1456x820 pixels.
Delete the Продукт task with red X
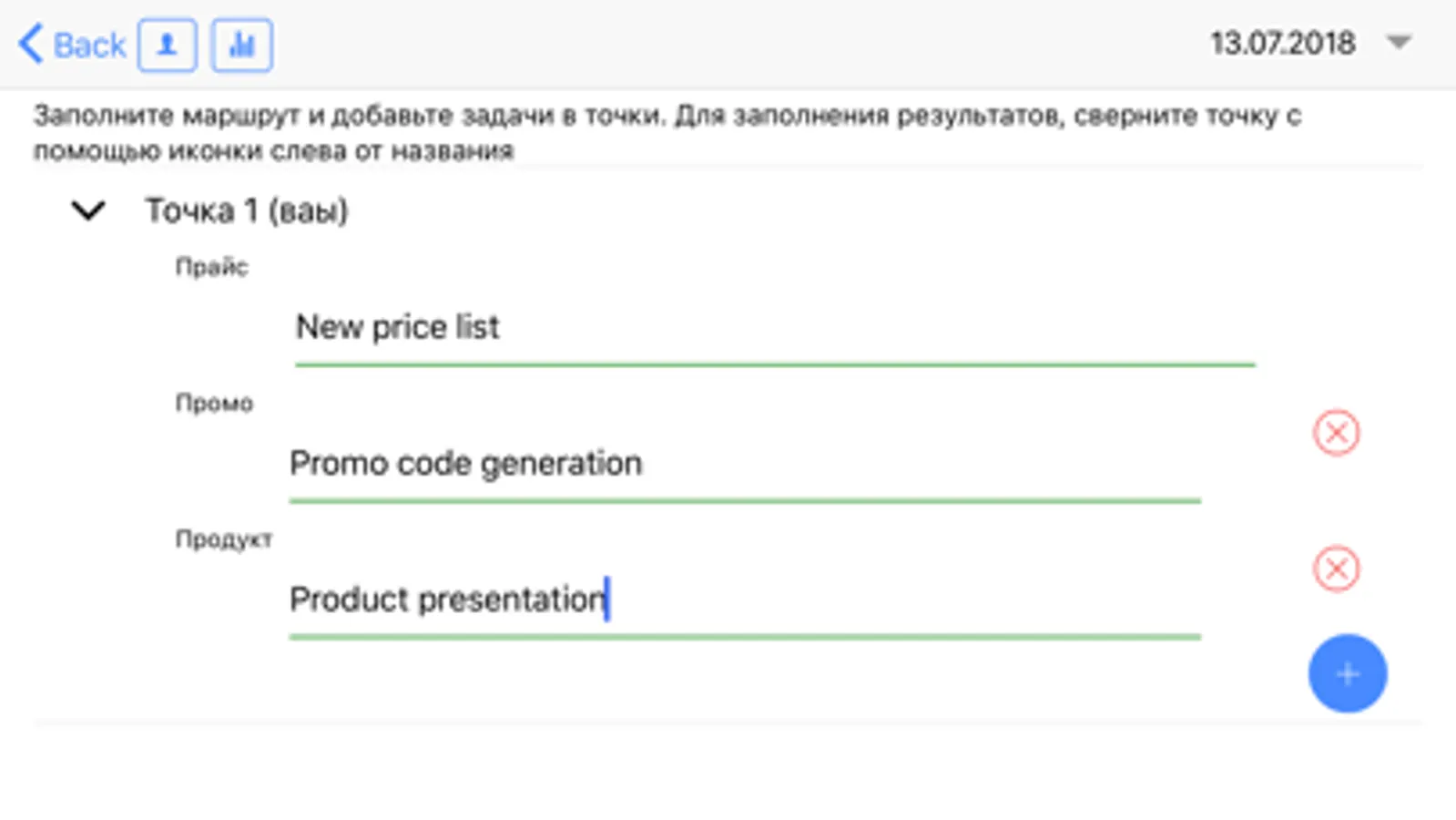pos(1336,569)
